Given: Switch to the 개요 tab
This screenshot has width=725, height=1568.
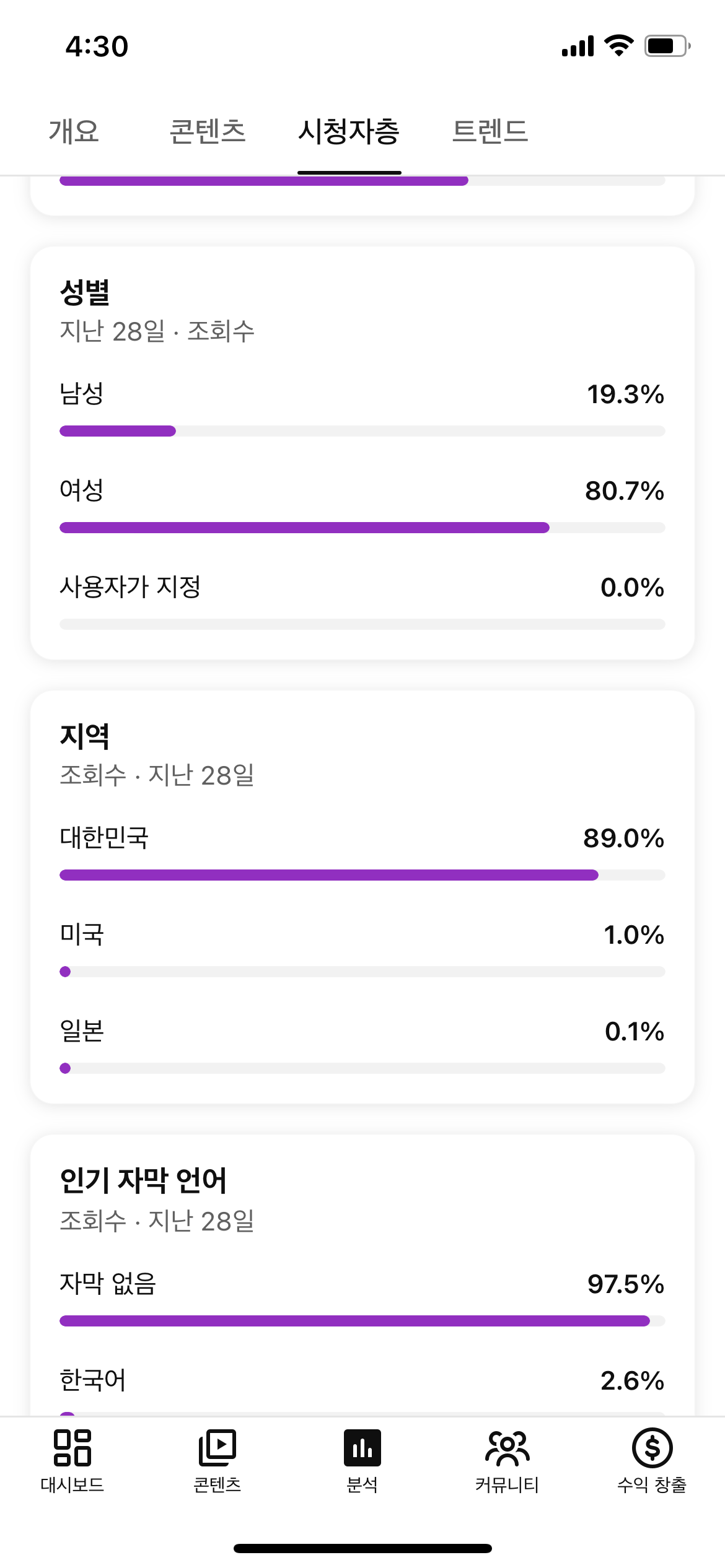Looking at the screenshot, I should (74, 131).
